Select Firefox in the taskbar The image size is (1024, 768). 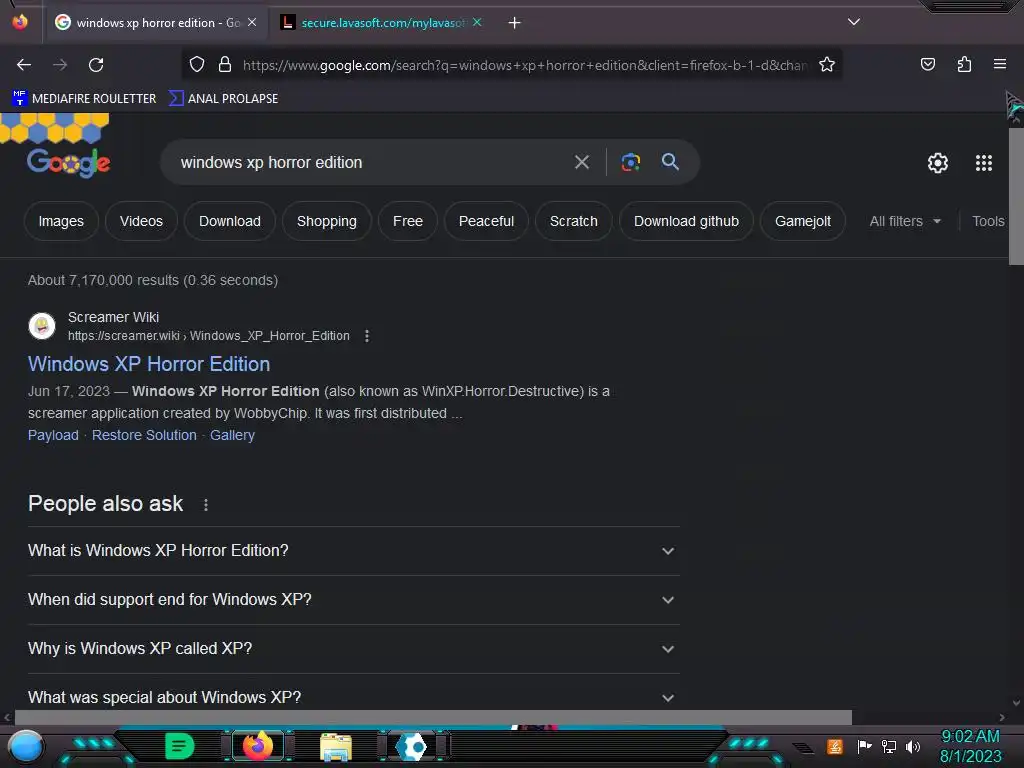pyautogui.click(x=258, y=746)
